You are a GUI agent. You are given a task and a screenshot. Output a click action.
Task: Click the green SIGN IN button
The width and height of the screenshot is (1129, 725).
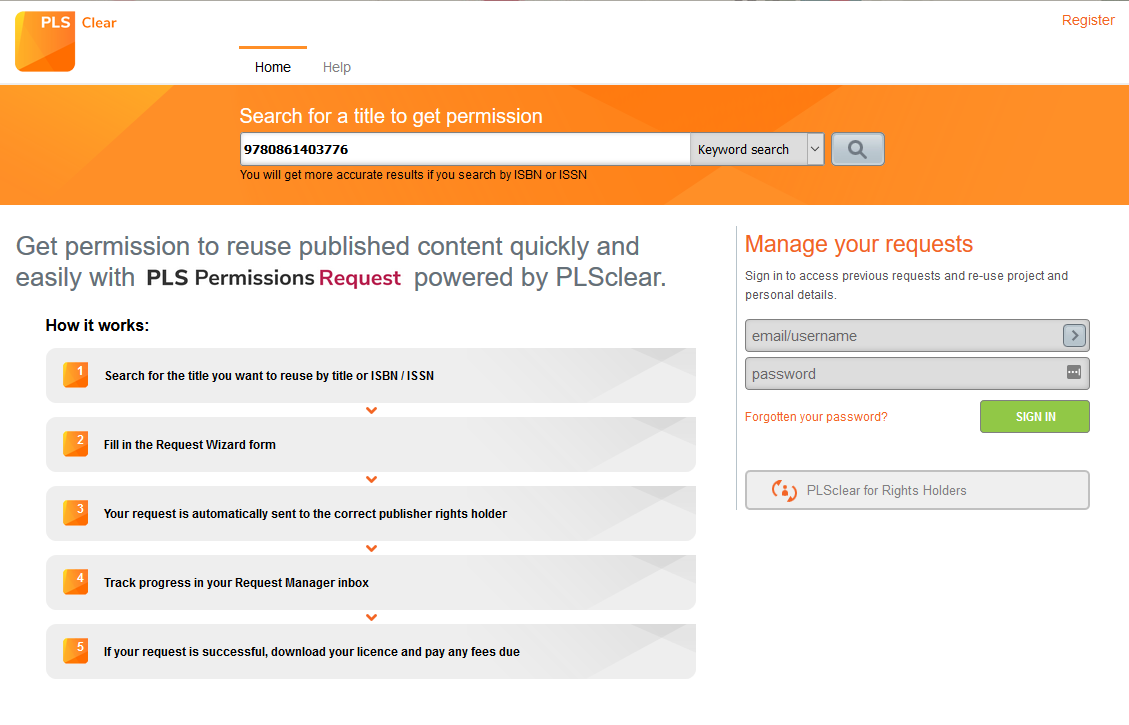(x=1035, y=416)
